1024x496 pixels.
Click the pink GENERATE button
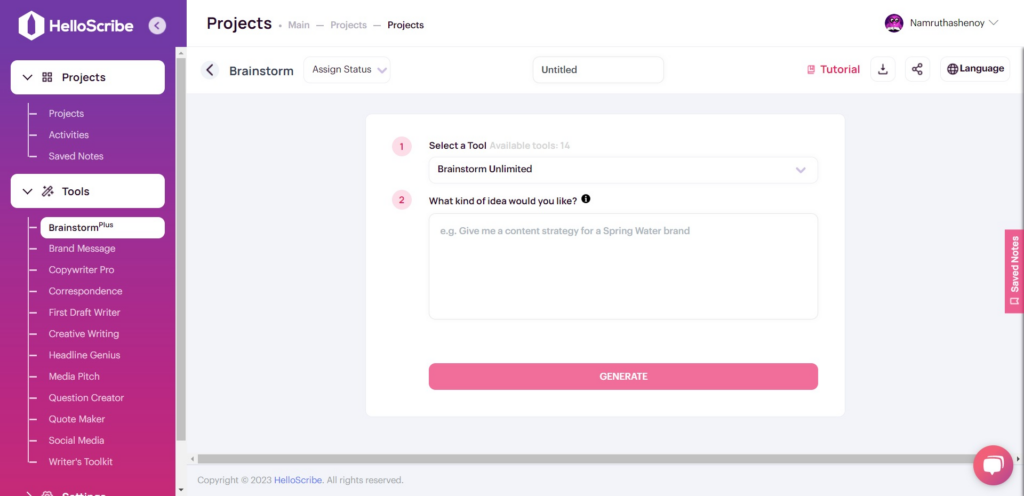pyautogui.click(x=623, y=377)
